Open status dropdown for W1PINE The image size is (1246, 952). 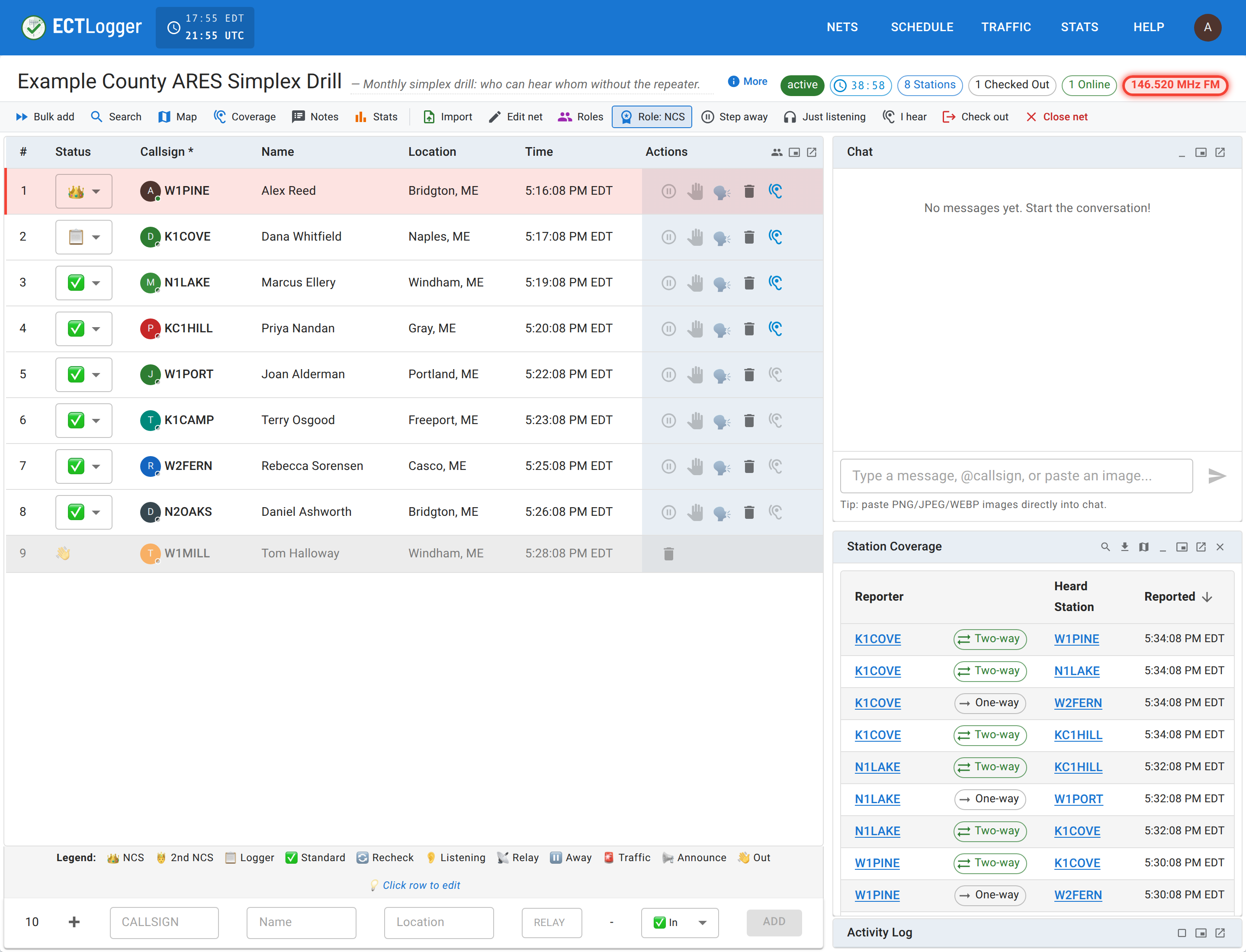(84, 191)
